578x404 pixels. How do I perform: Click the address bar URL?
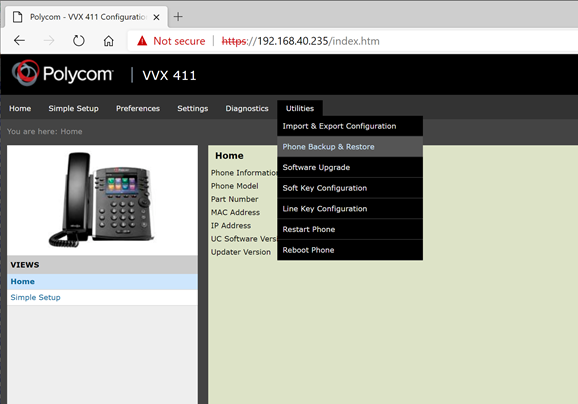coord(300,41)
